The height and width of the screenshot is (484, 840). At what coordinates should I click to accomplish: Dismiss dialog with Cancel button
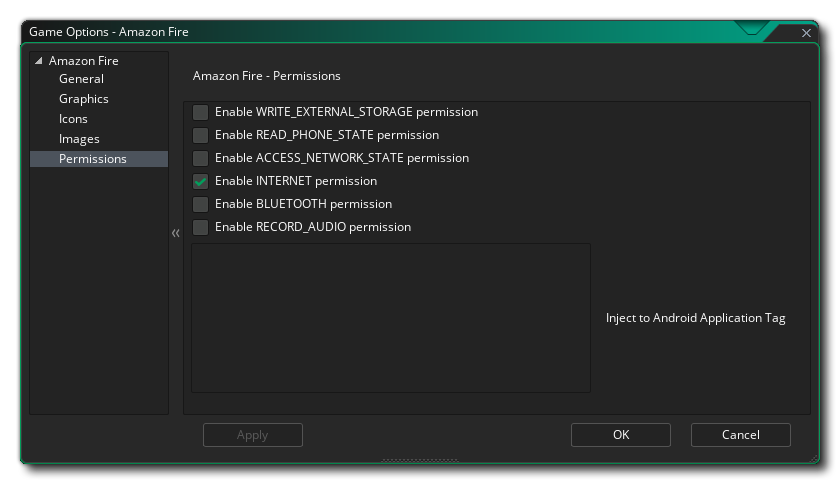point(741,435)
